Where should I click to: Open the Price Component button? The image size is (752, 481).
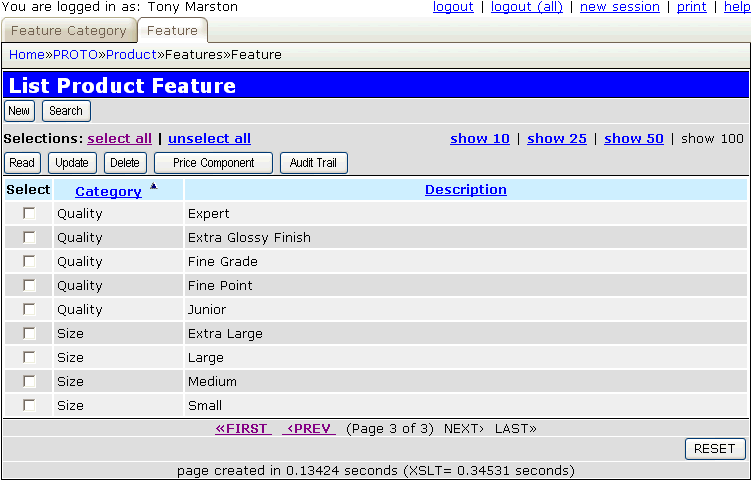pos(213,163)
